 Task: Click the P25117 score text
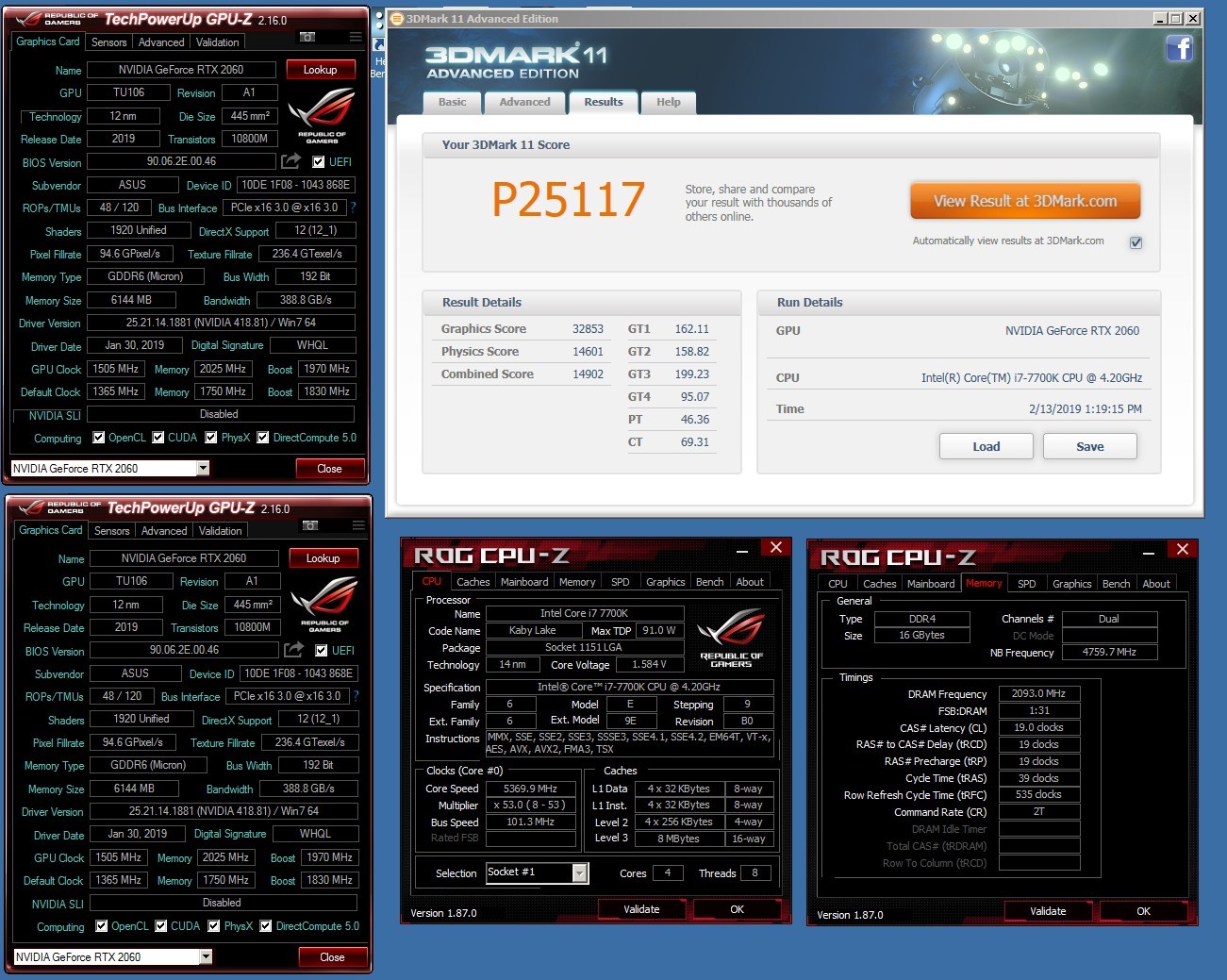(568, 200)
